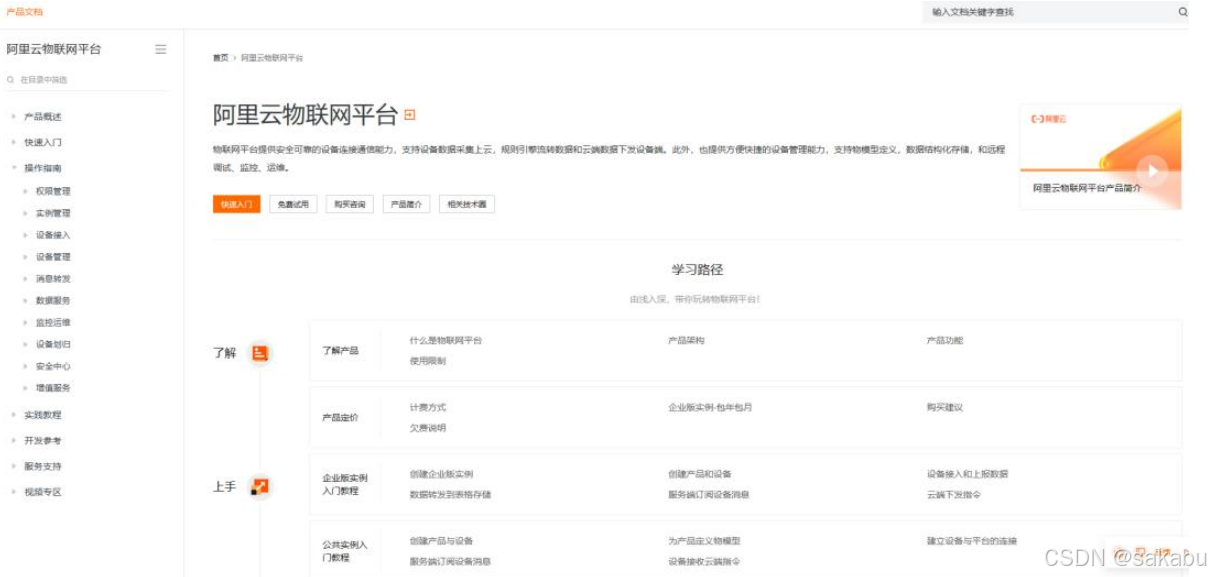Open the 为产品定义物模型 link
This screenshot has height=577, width=1211.
click(x=704, y=541)
